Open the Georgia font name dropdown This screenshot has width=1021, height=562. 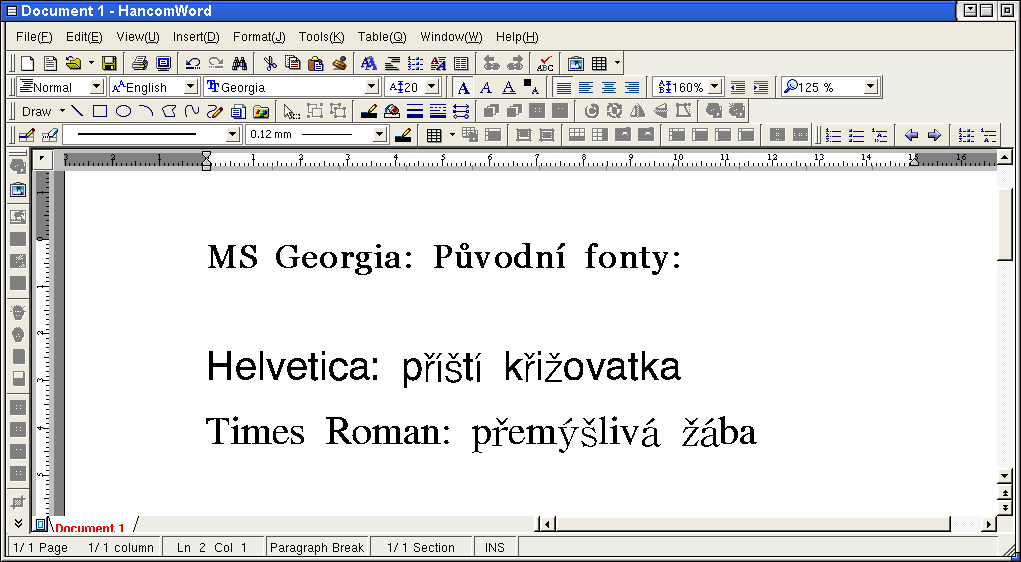coord(372,87)
